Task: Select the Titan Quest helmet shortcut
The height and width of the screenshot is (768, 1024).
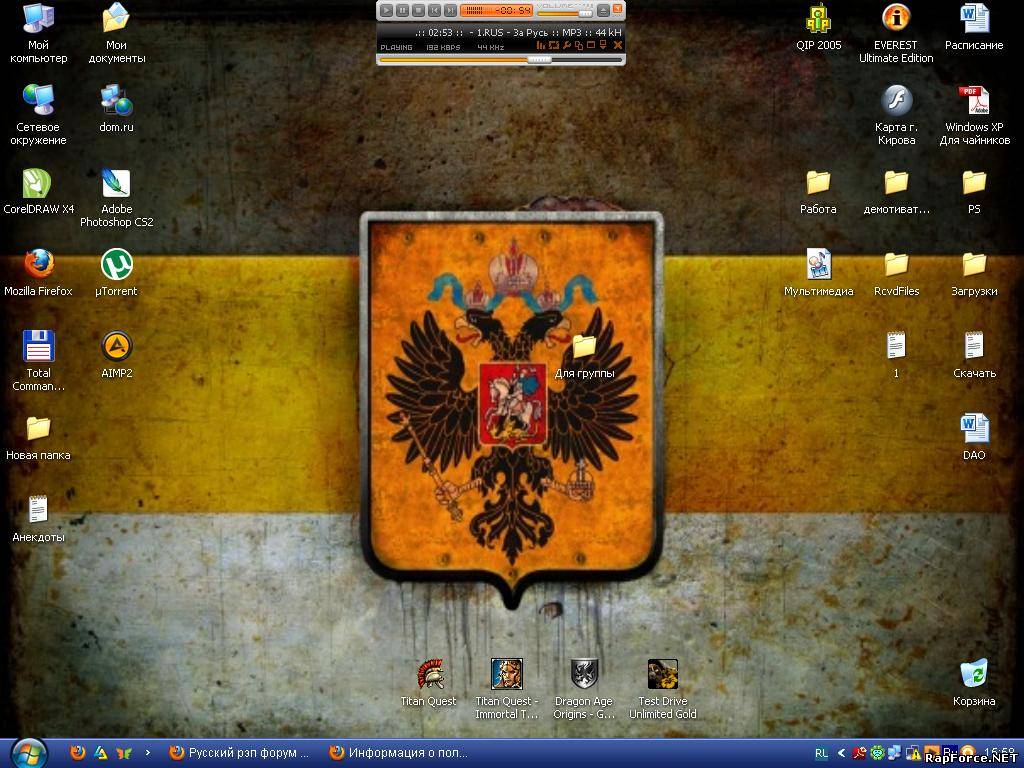Action: [x=428, y=683]
